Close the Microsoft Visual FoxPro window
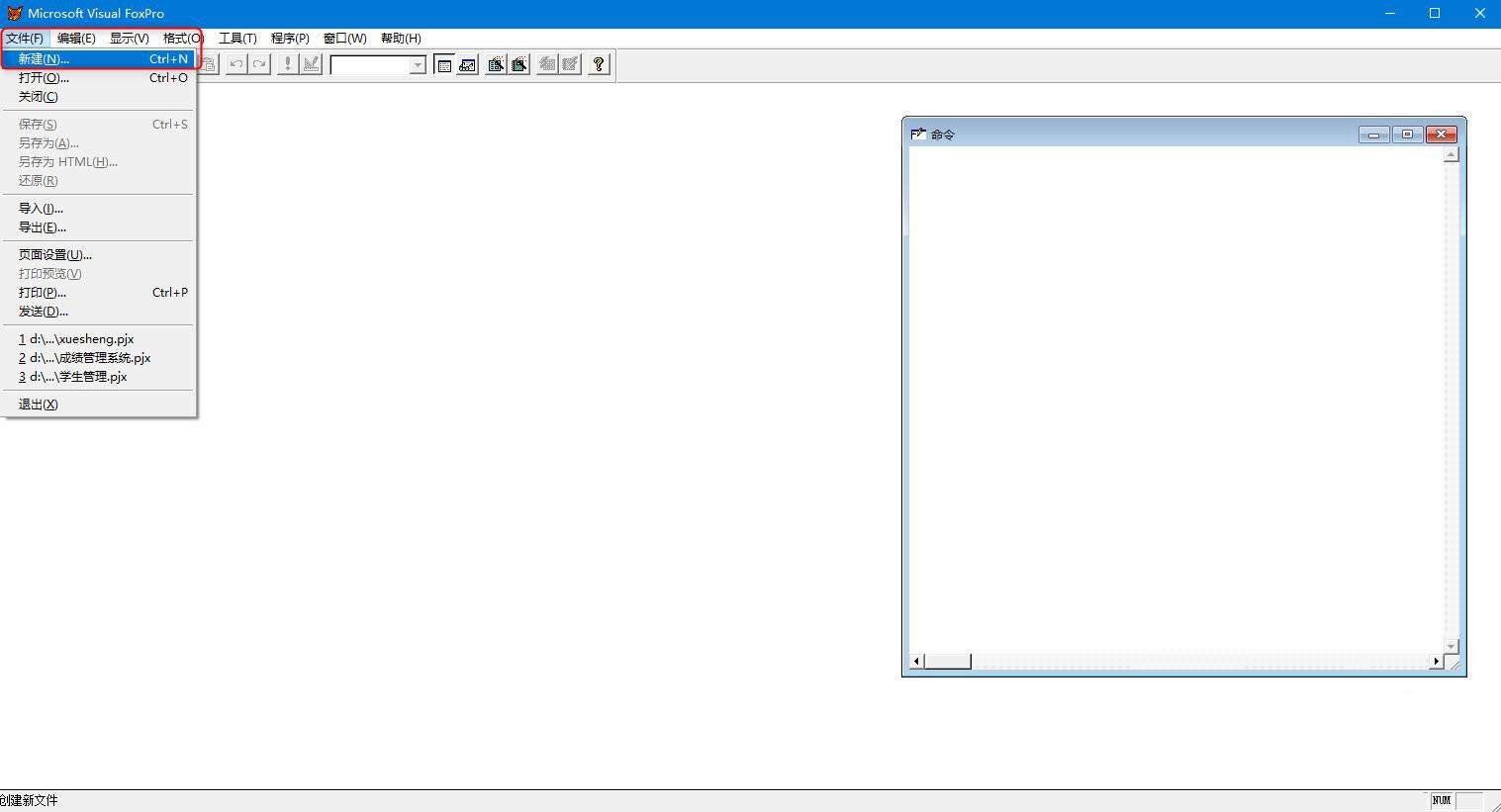This screenshot has height=812, width=1501. (x=1480, y=14)
